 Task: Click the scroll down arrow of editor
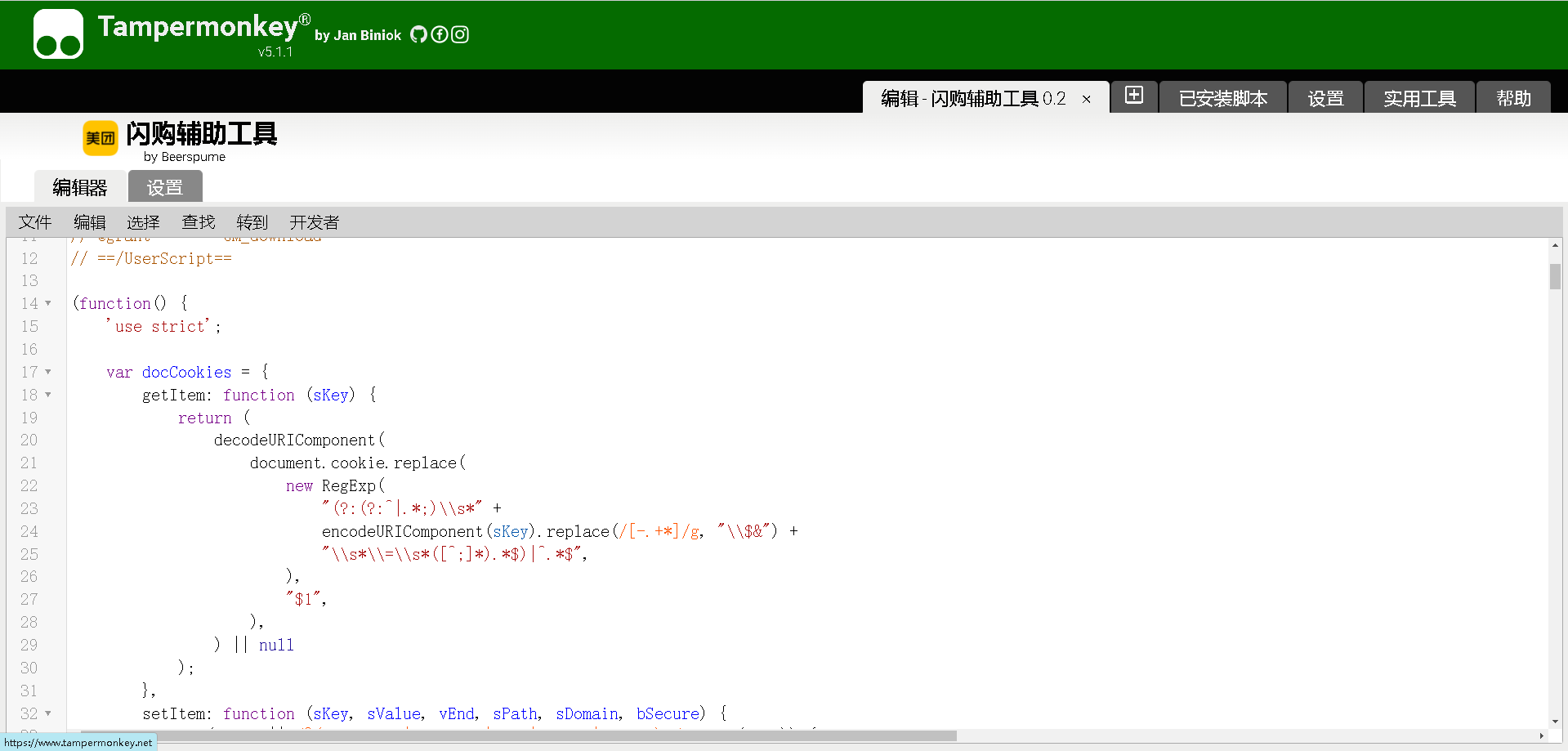coord(1555,722)
